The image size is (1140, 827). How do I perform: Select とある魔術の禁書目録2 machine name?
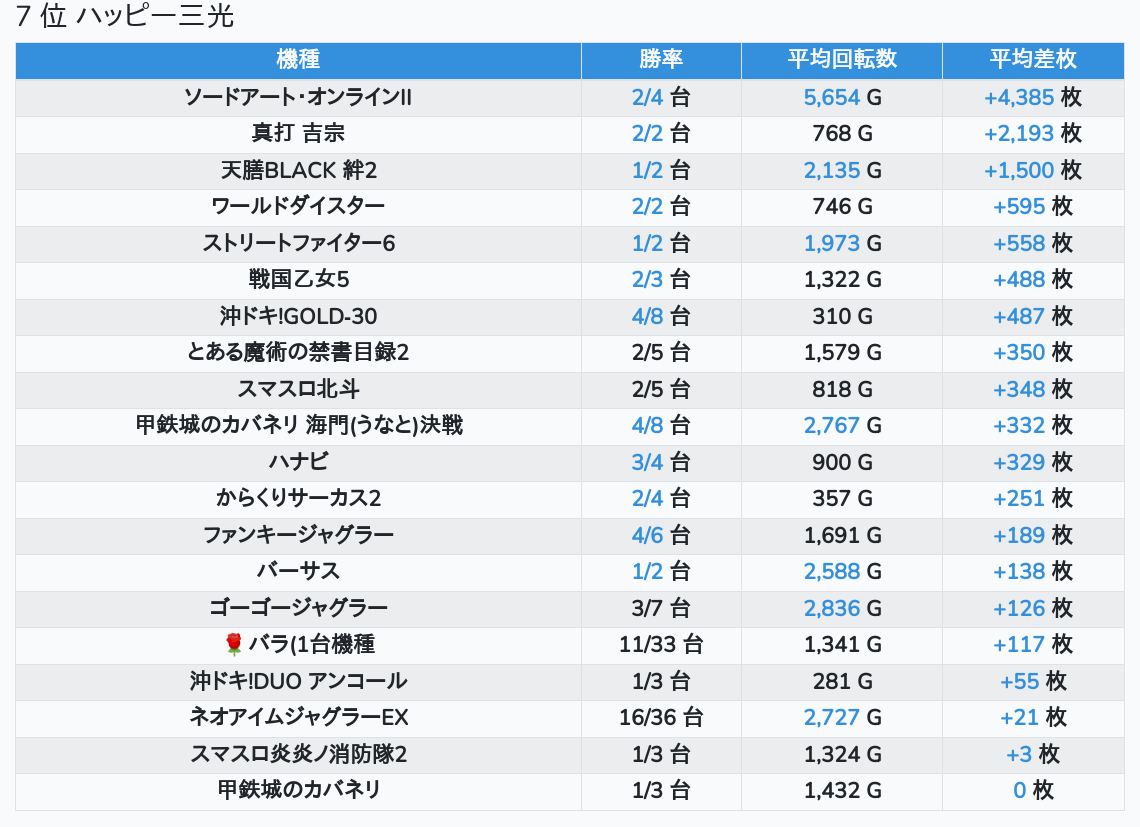point(298,353)
